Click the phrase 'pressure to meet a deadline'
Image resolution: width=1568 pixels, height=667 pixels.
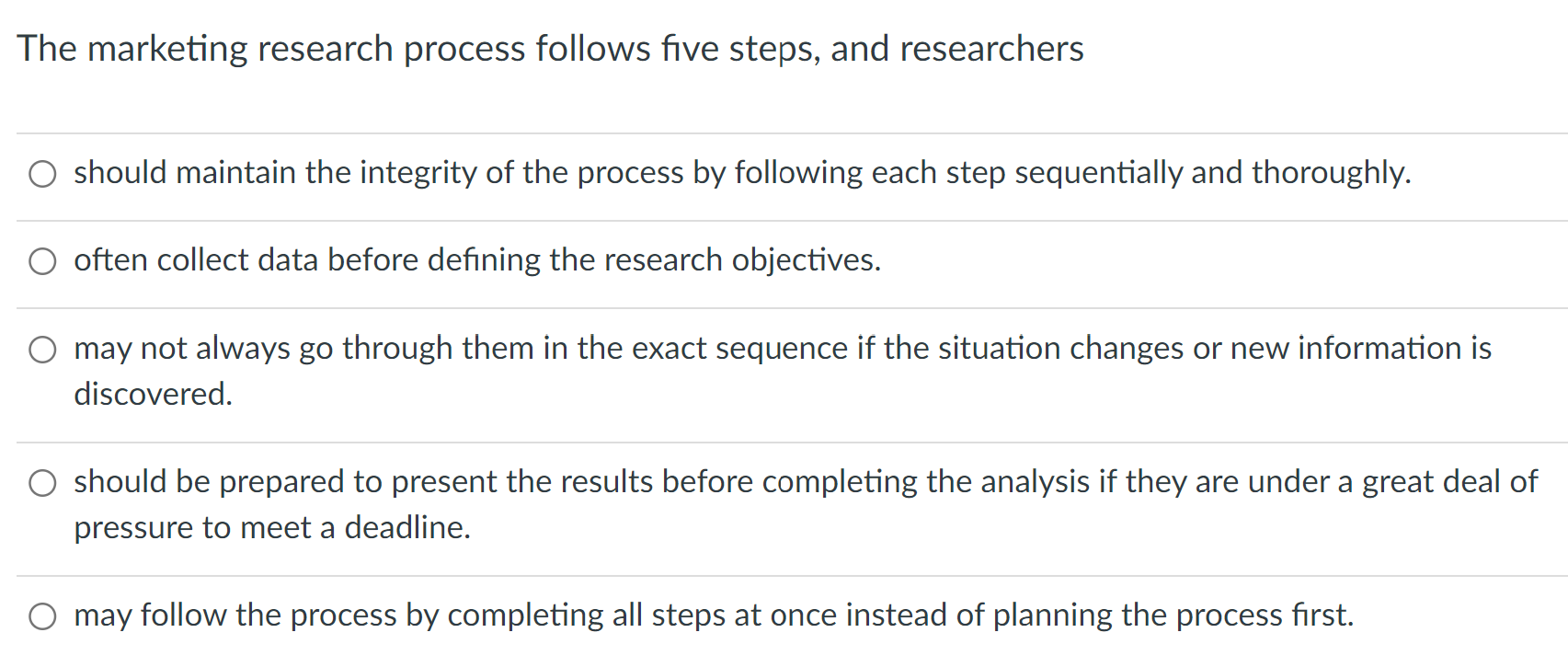(x=273, y=527)
